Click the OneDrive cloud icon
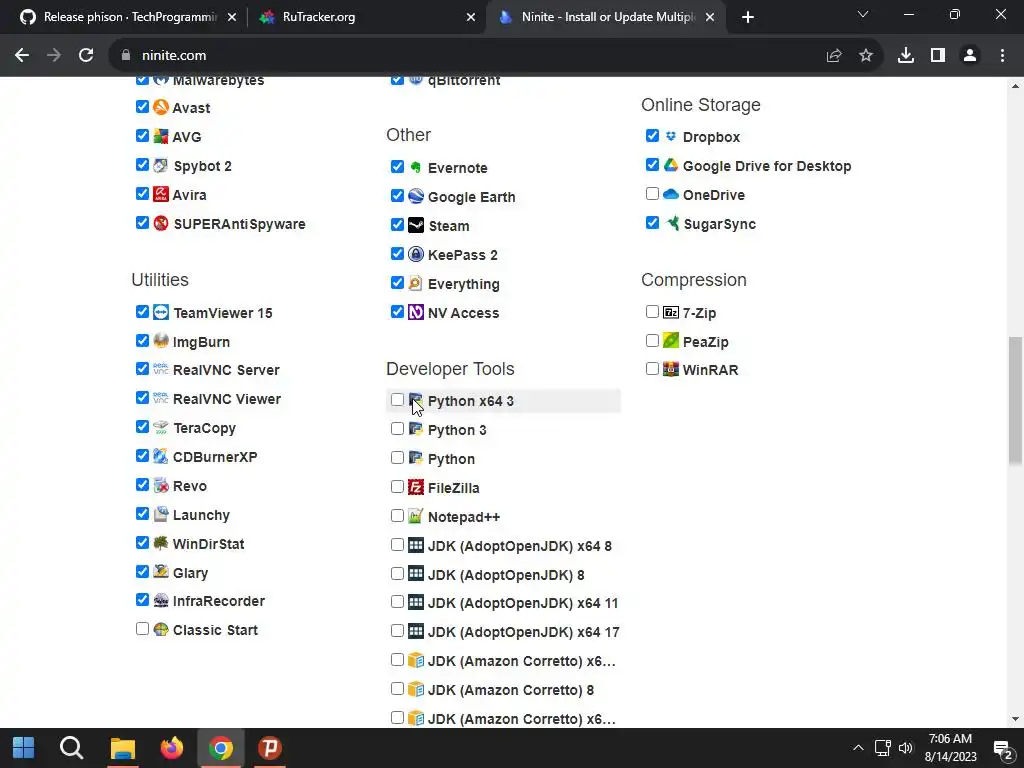 (x=671, y=194)
